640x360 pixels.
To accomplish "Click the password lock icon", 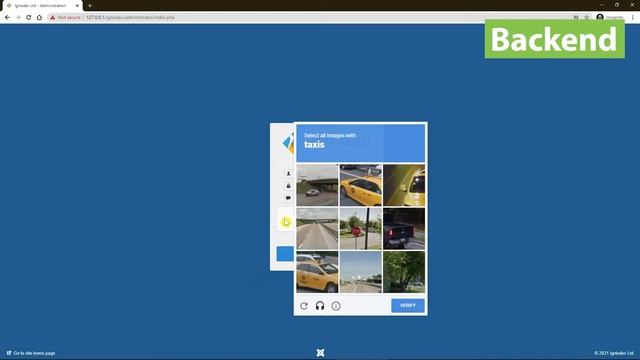I will pyautogui.click(x=288, y=186).
